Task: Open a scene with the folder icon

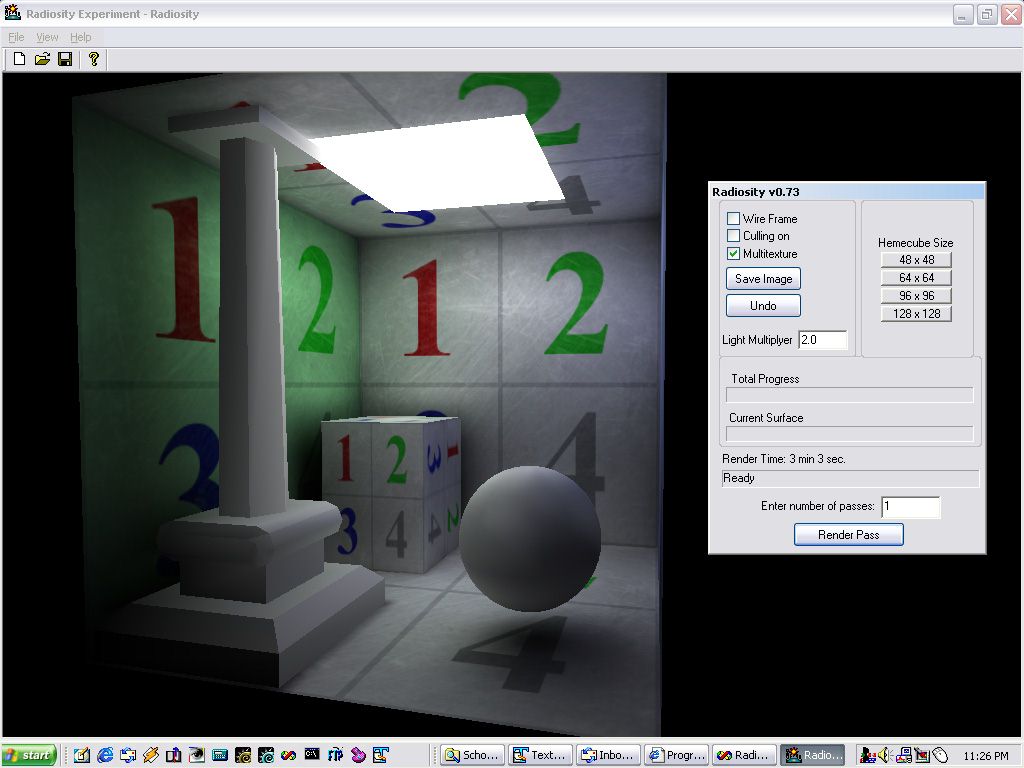Action: coord(42,59)
